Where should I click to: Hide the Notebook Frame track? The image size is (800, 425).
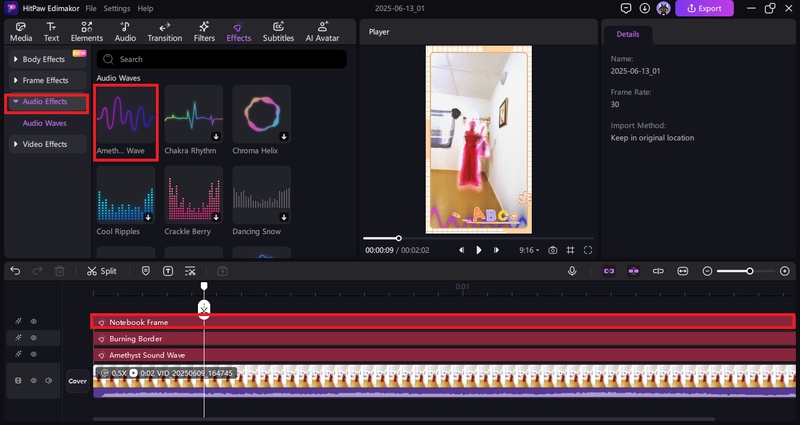(x=33, y=322)
